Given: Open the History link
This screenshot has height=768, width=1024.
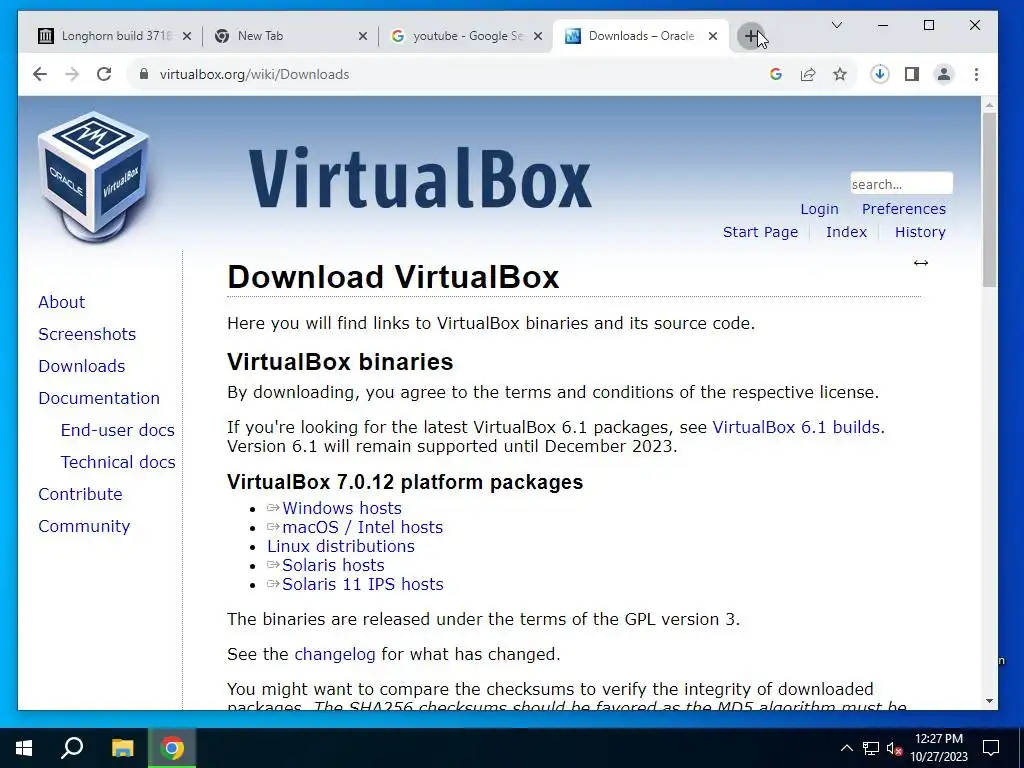Looking at the screenshot, I should pos(920,232).
